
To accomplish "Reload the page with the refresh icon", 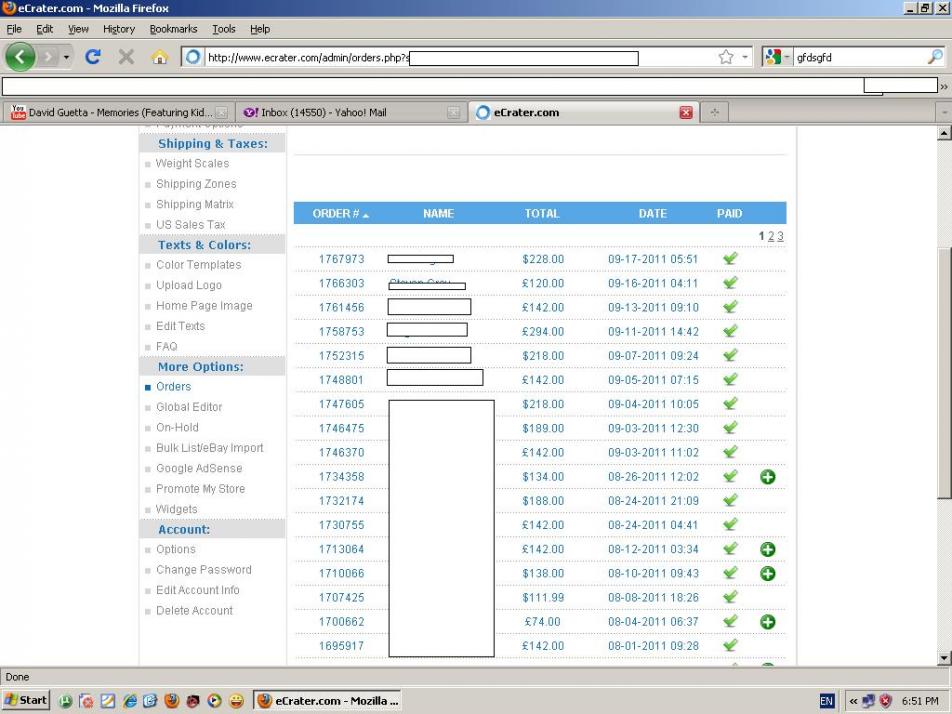I will (x=93, y=57).
